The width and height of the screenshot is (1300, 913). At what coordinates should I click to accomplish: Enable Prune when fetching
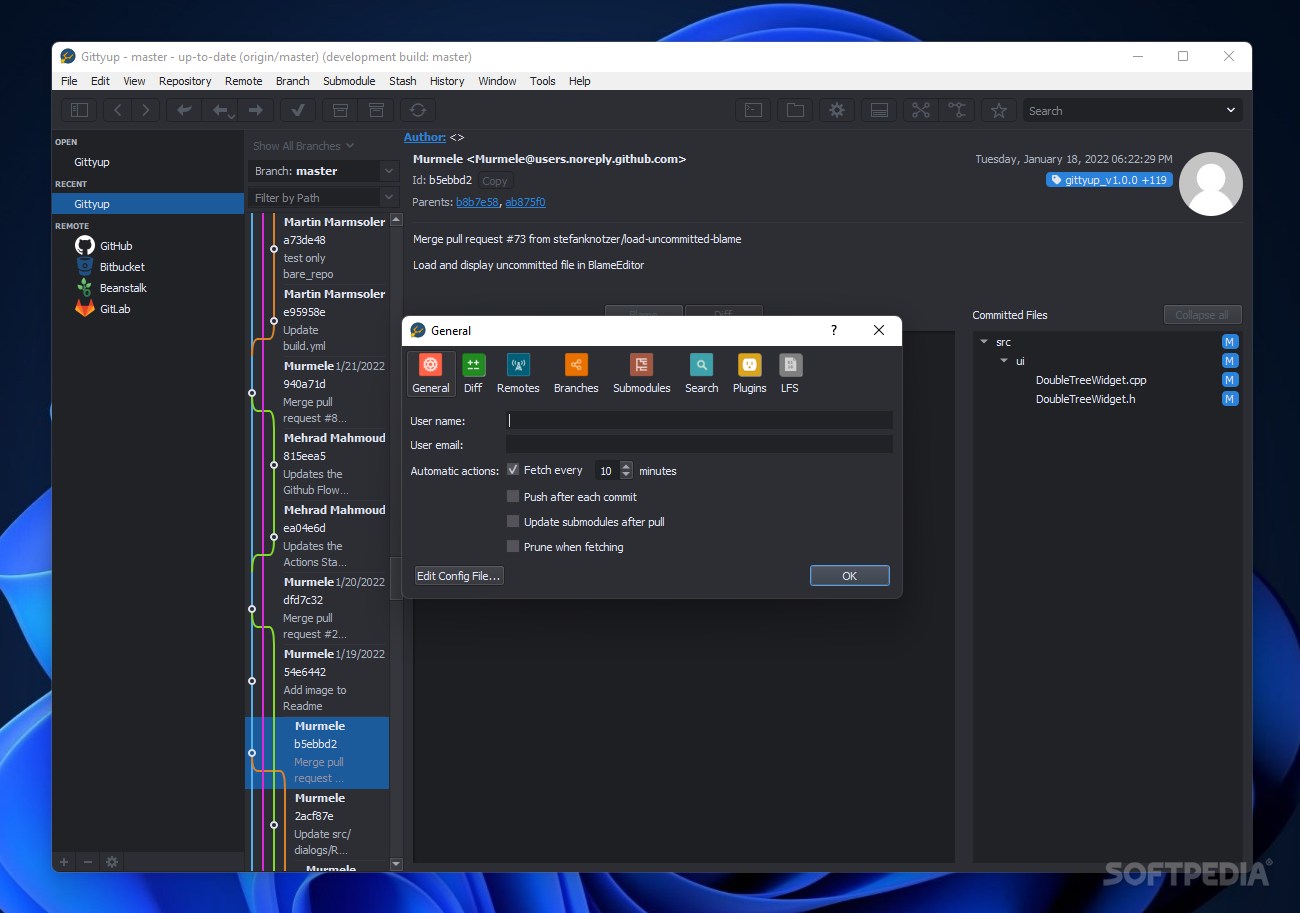[513, 546]
